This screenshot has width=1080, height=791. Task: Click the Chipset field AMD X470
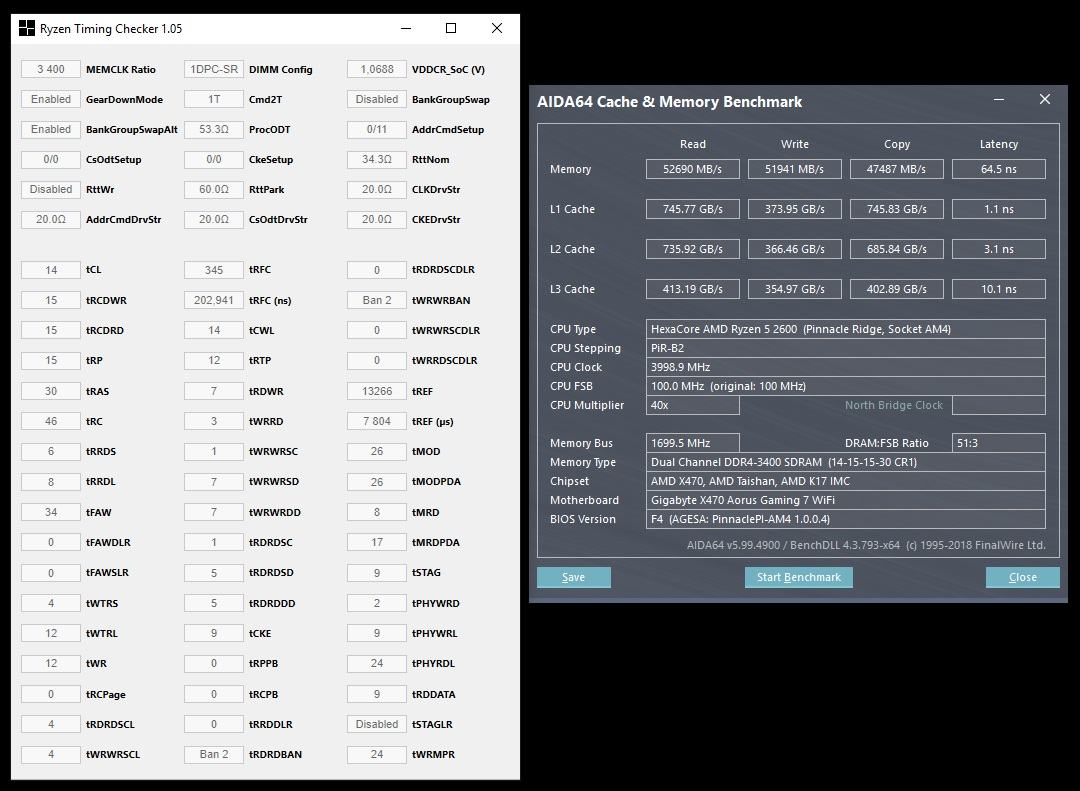click(x=846, y=481)
